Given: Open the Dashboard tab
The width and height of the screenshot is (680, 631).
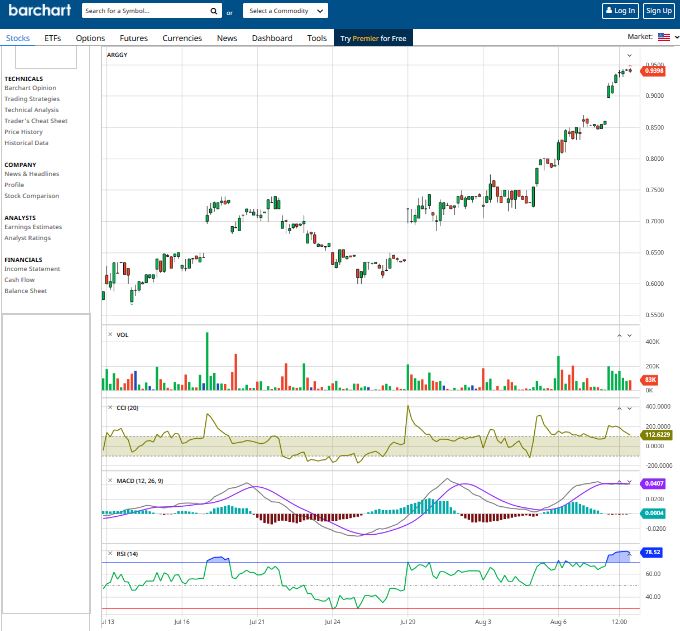Looking at the screenshot, I should point(272,38).
